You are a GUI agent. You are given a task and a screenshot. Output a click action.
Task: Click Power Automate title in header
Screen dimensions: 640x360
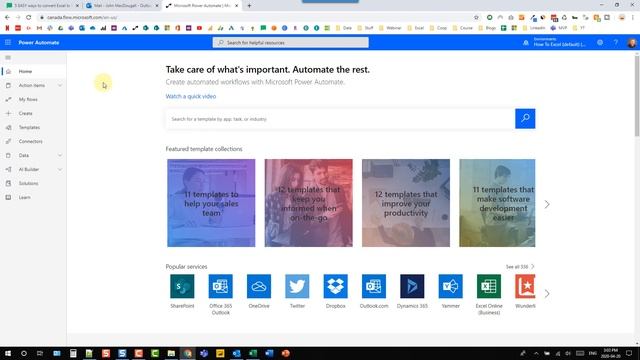[x=39, y=42]
